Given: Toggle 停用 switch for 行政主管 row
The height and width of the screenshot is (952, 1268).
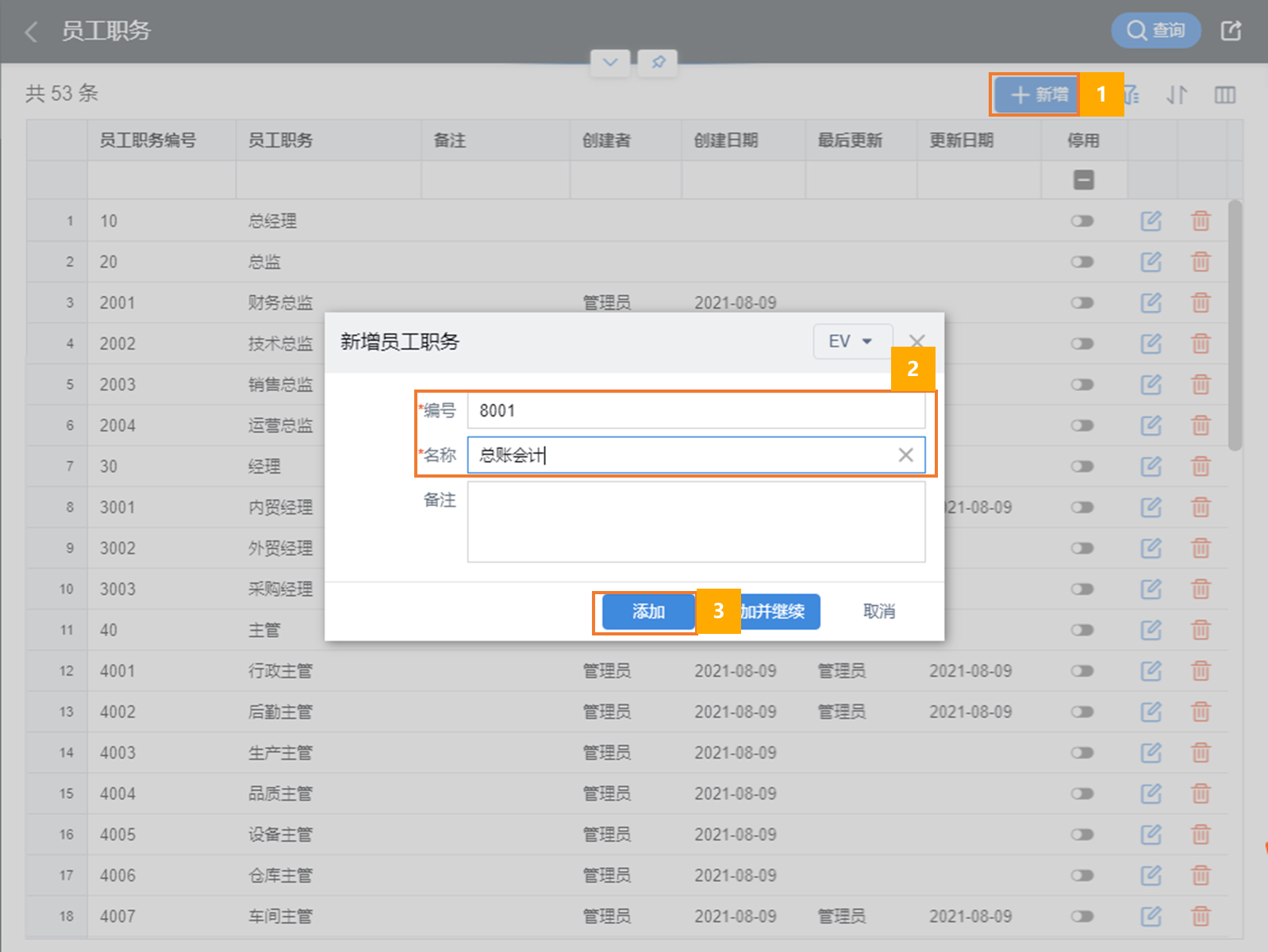Looking at the screenshot, I should coord(1082,671).
